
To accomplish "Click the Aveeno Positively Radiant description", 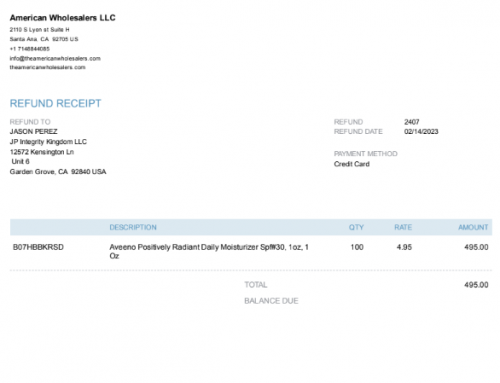I will pyautogui.click(x=209, y=251).
